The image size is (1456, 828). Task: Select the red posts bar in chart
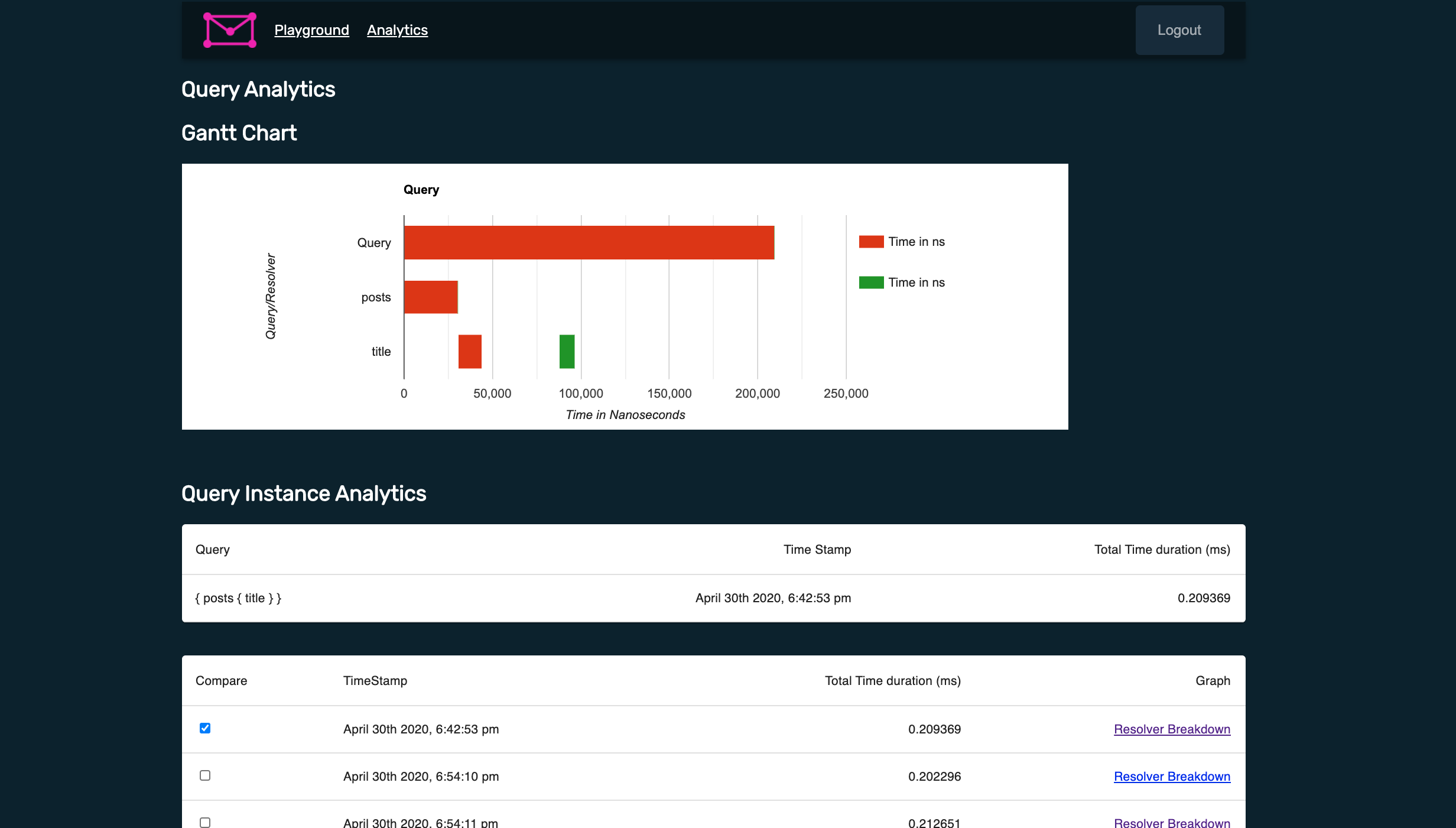tap(431, 297)
